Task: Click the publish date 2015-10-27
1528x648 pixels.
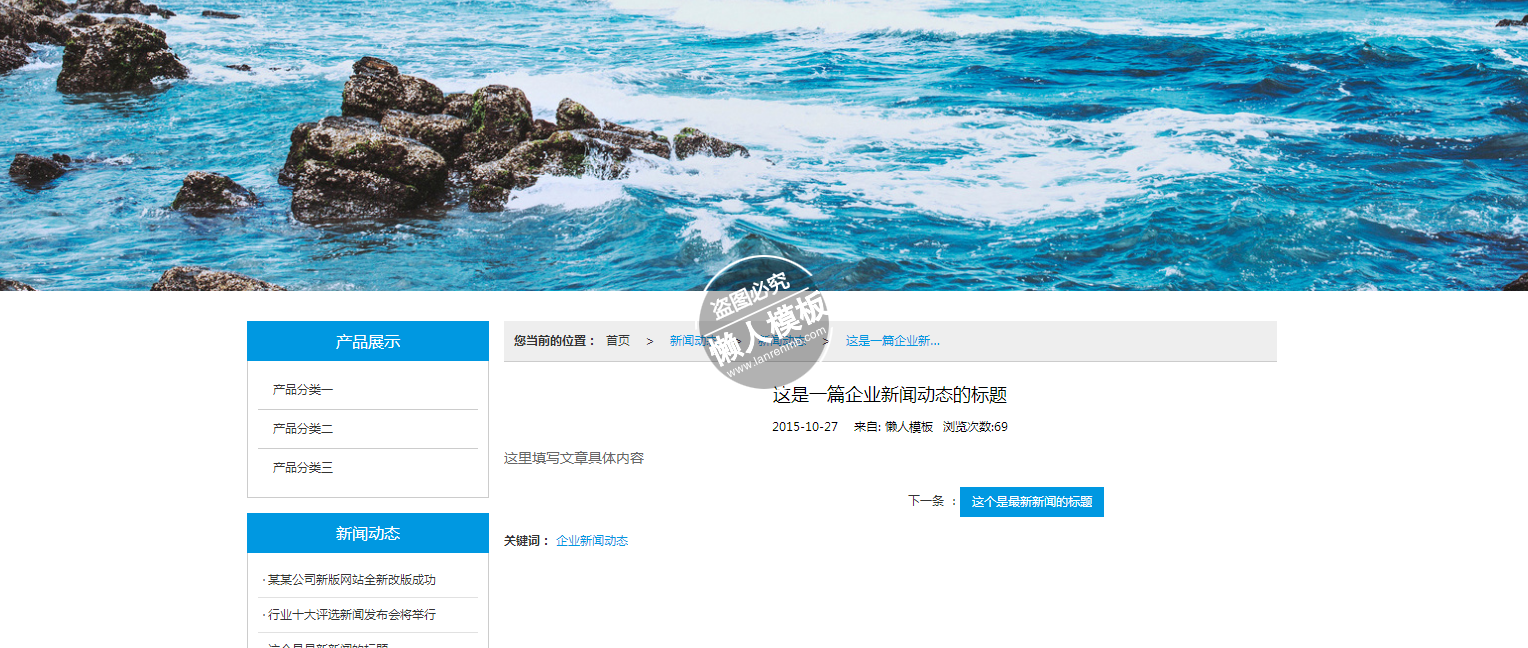Action: pos(805,427)
